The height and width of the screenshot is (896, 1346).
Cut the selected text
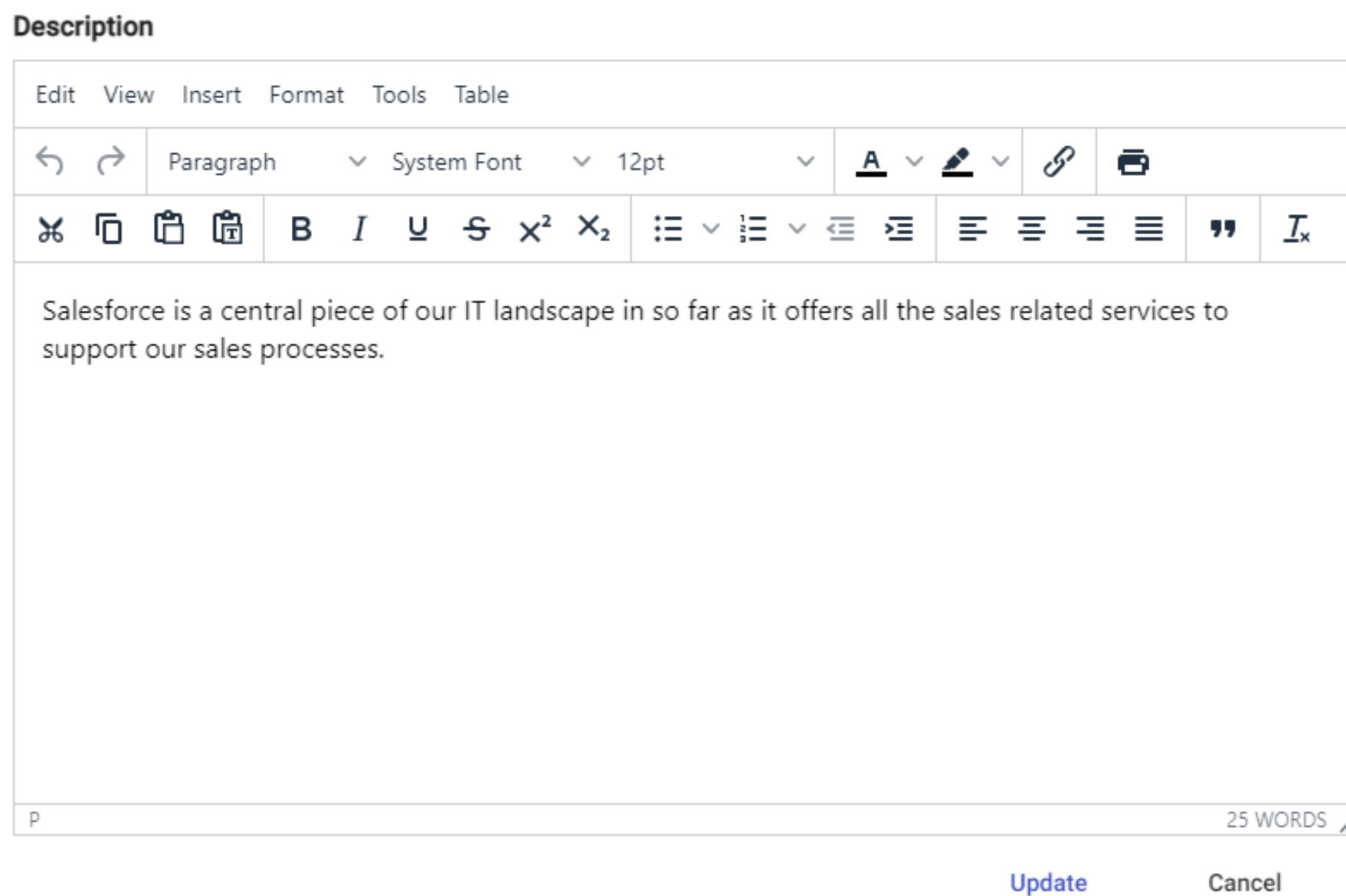click(x=51, y=229)
